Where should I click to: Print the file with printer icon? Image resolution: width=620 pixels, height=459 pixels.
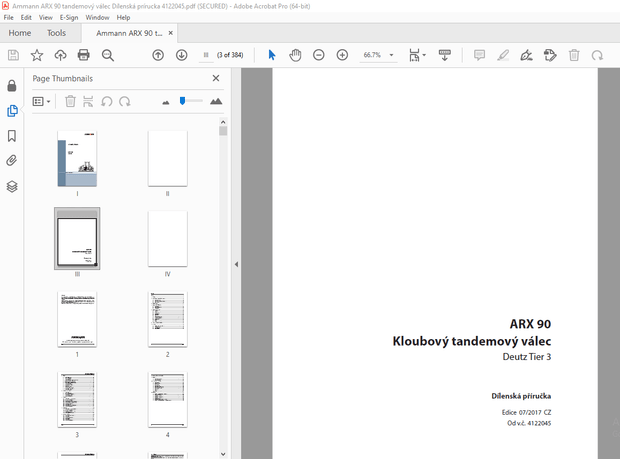point(83,55)
